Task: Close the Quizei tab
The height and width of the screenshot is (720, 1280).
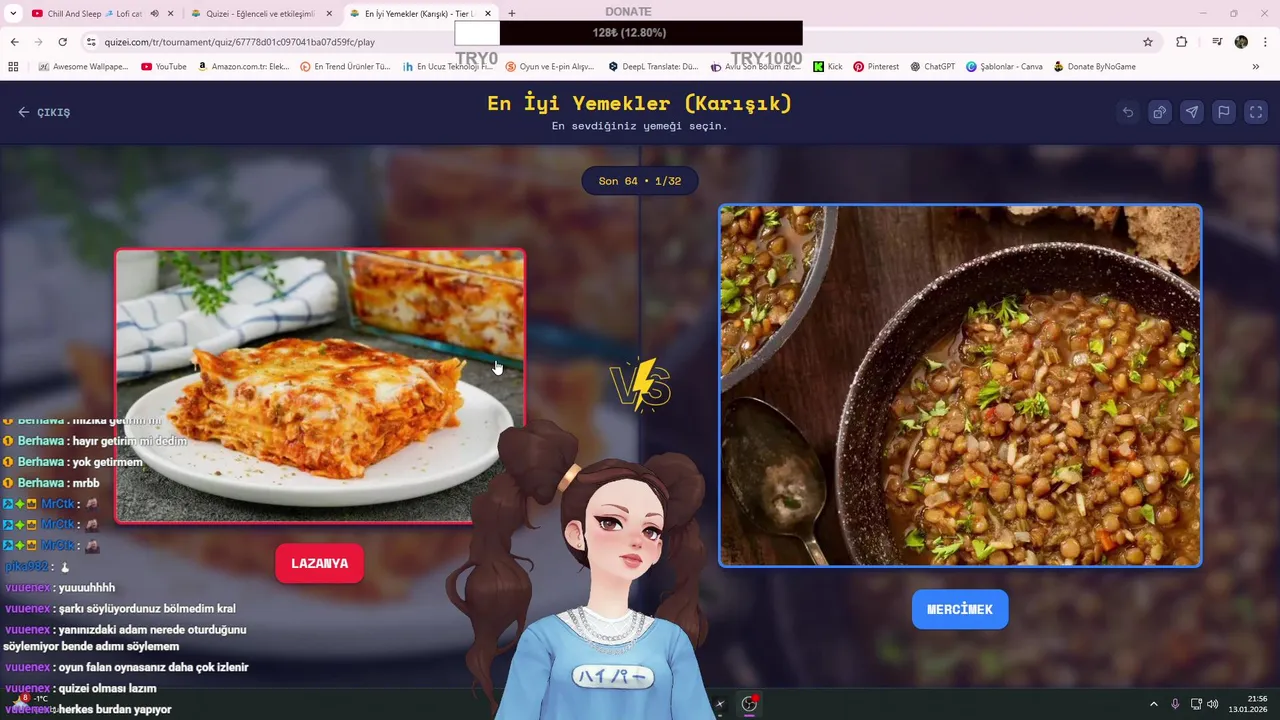Action: pyautogui.click(x=329, y=14)
